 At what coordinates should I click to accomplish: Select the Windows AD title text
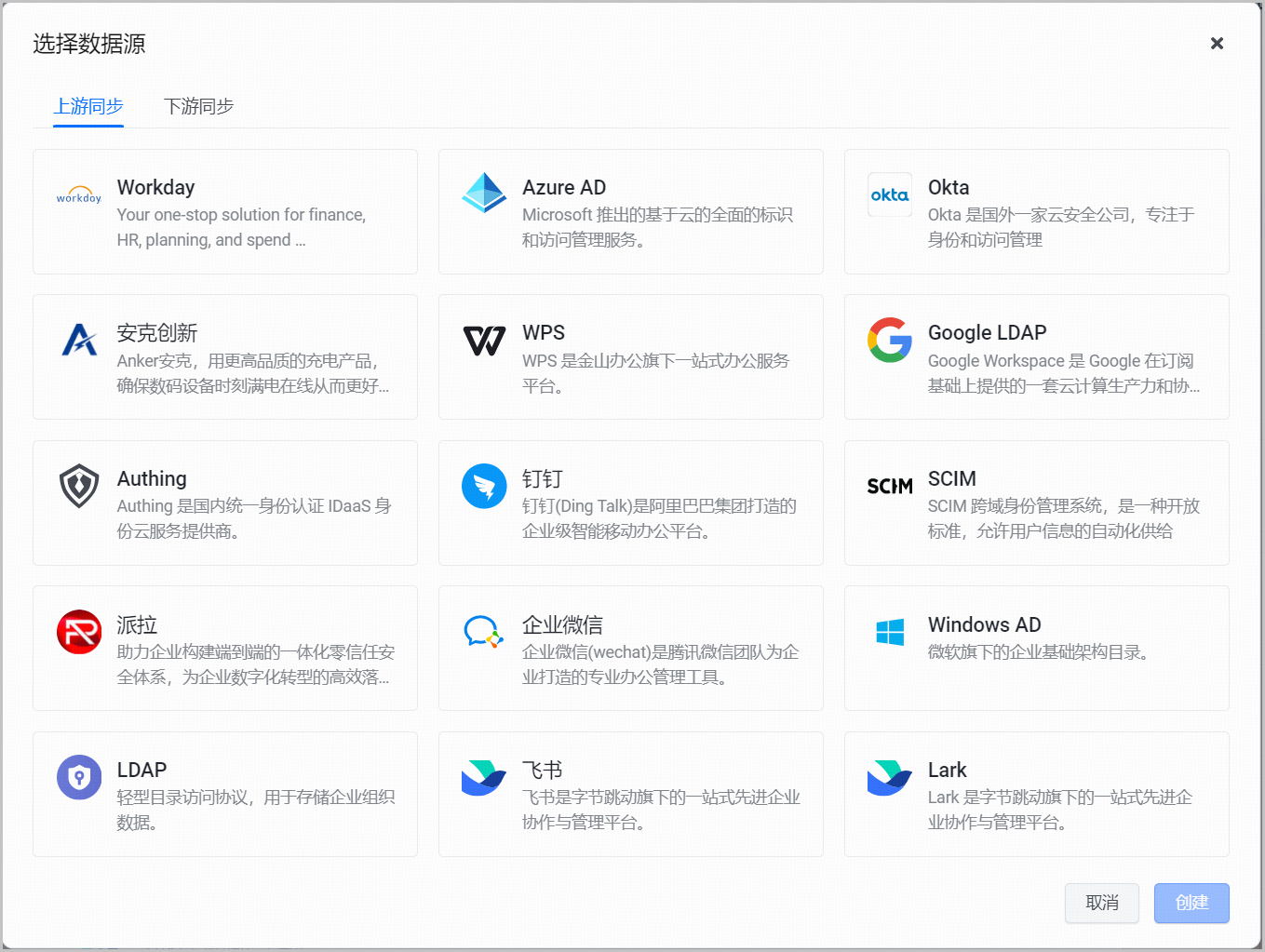point(985,624)
